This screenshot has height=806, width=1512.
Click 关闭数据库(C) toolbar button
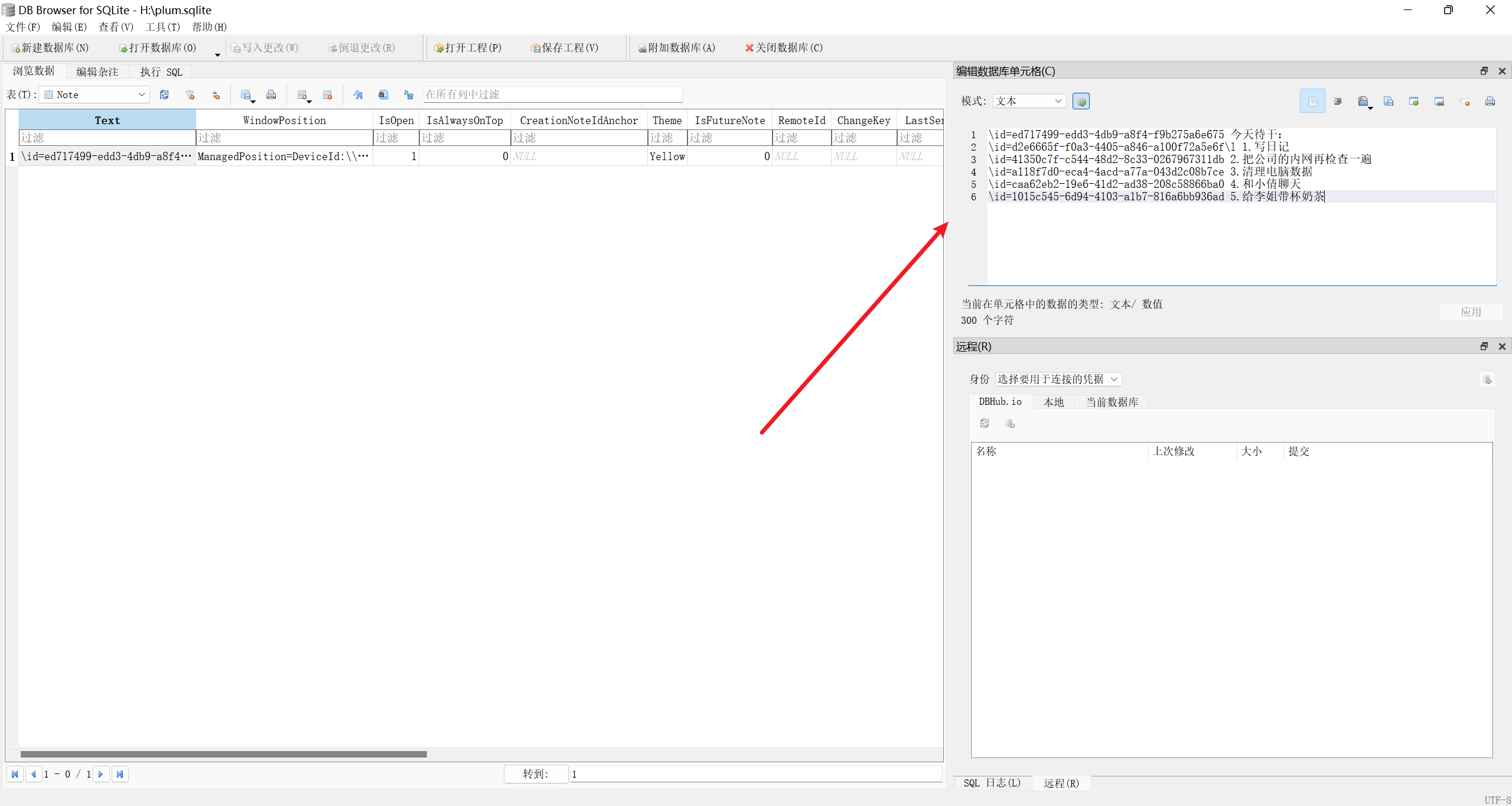(x=783, y=48)
